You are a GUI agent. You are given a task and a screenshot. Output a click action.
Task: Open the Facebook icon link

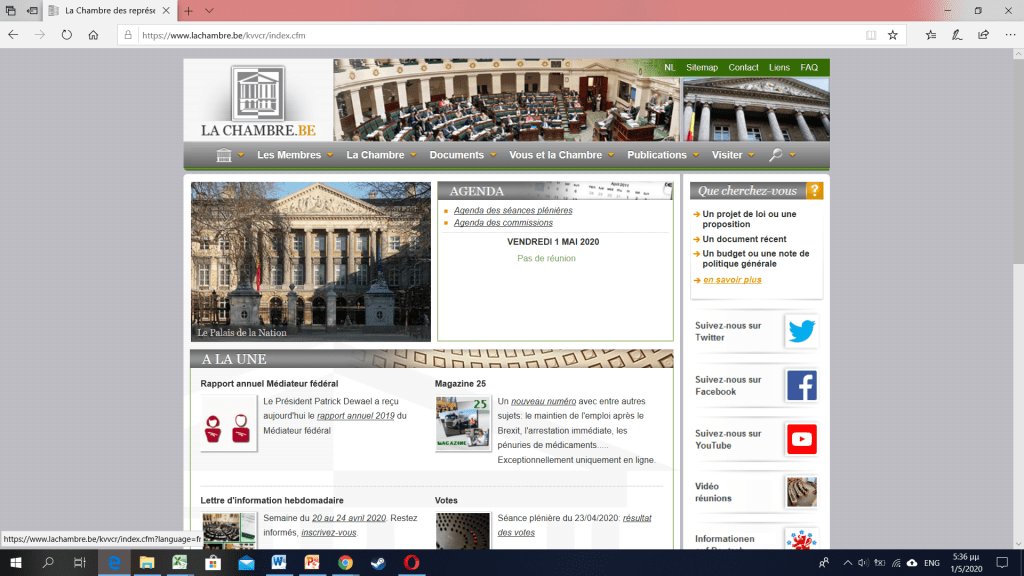pos(801,385)
